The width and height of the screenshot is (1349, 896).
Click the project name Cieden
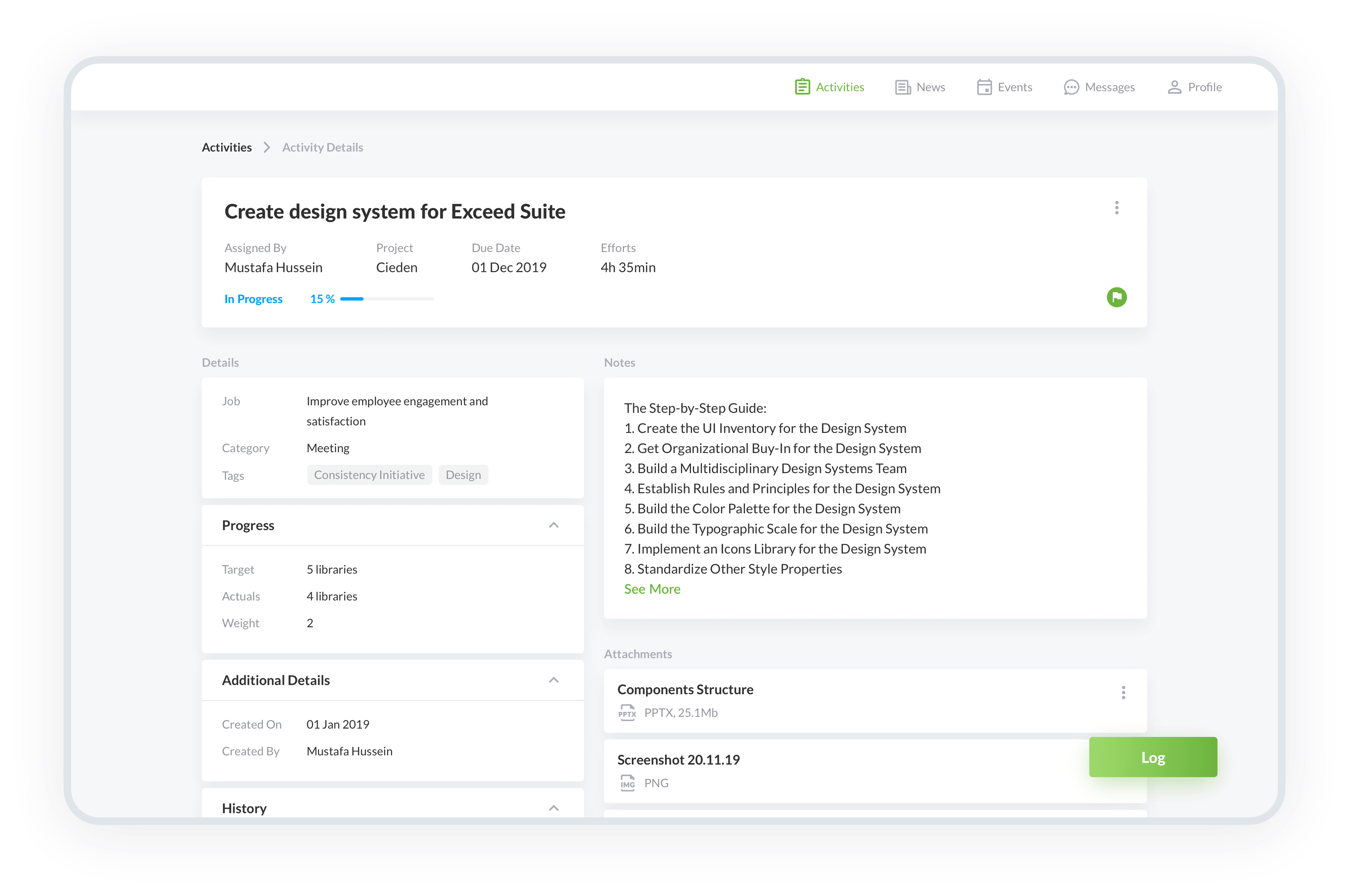[x=397, y=267]
